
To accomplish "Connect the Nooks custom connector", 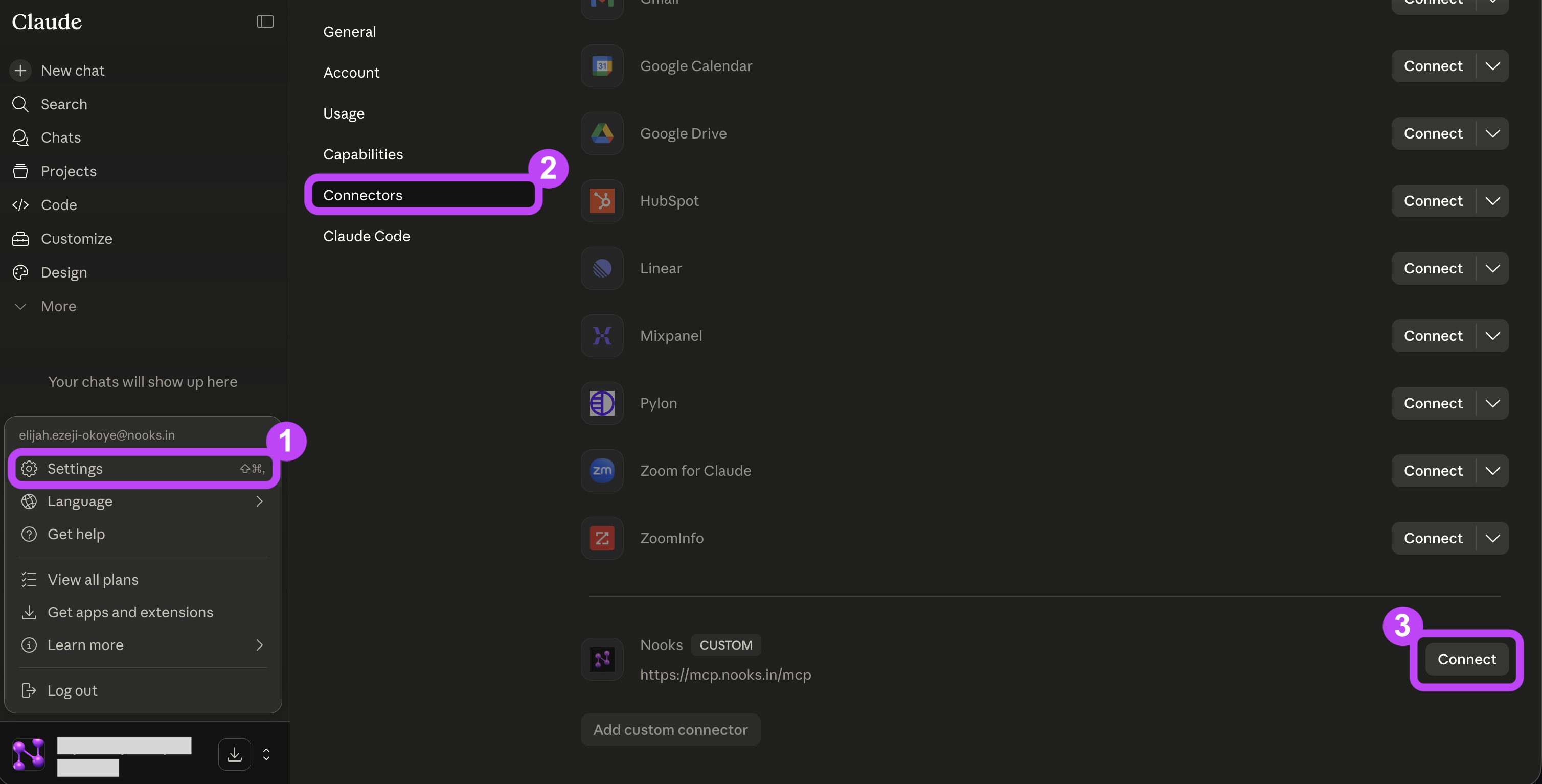I will click(x=1466, y=659).
